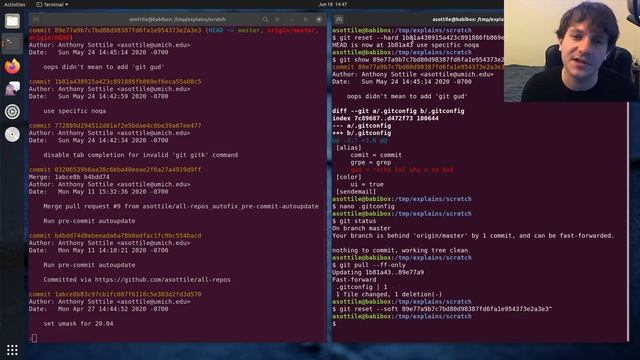Screen dimensions: 640x360
Task: Click the 'git reset --soft' command line
Action: 442,309
